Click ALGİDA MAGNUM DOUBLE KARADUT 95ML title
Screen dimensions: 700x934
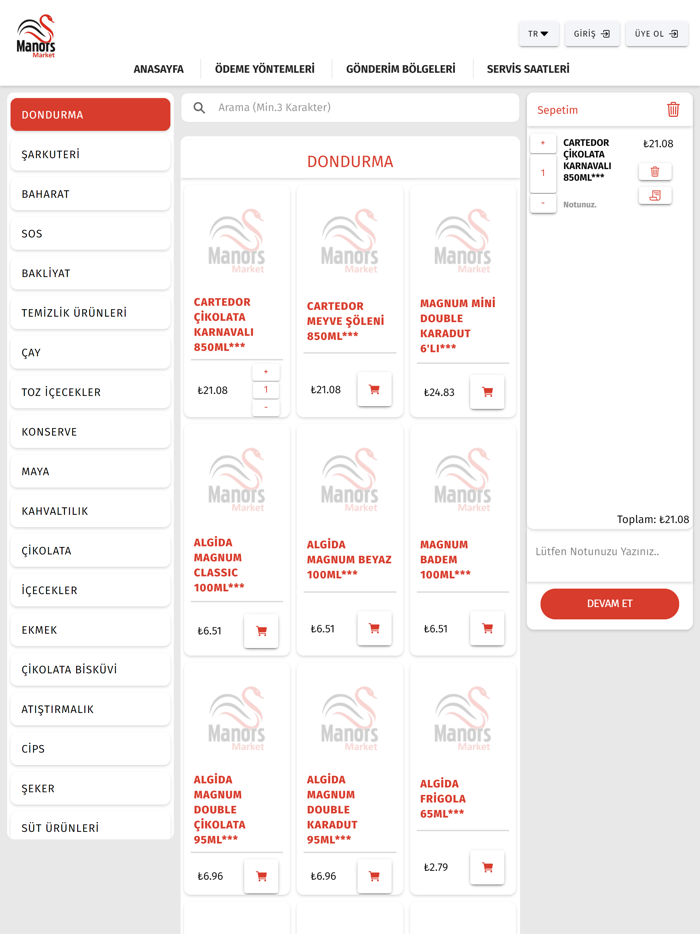tap(332, 809)
